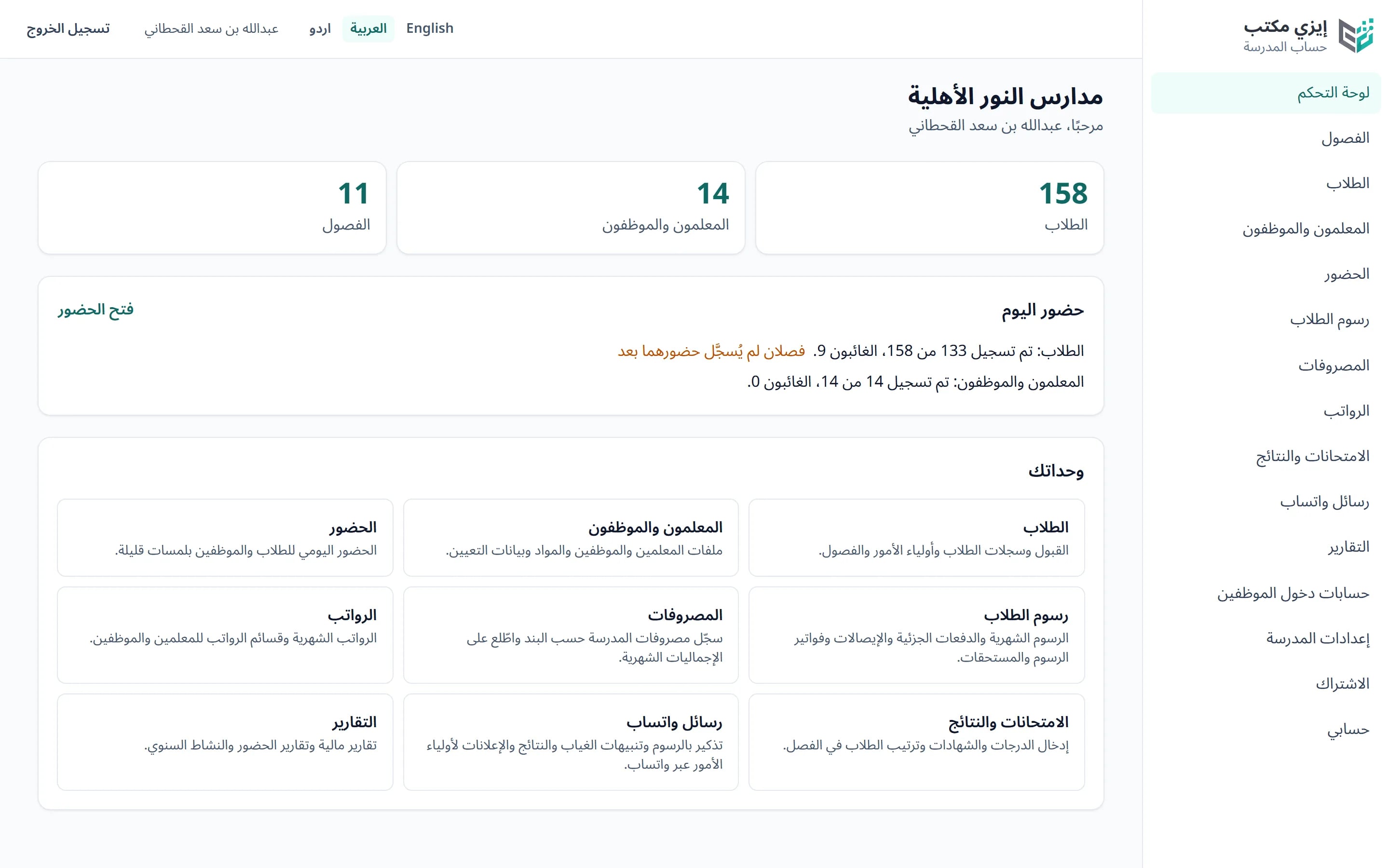The height and width of the screenshot is (868, 1389).
Task: Open the المعلمون والموظفون module card
Action: [571, 537]
